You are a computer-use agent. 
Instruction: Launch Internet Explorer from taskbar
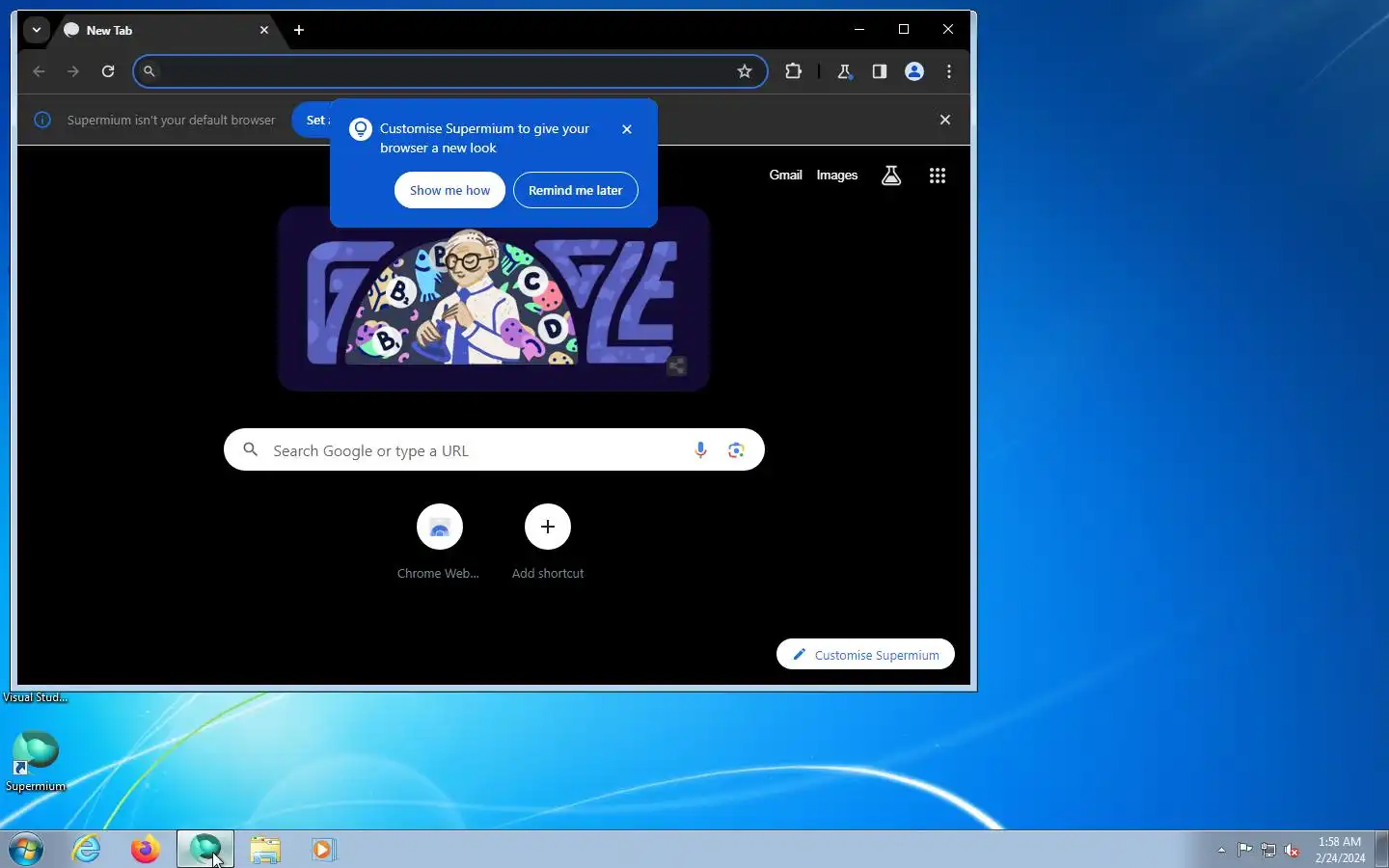click(x=87, y=850)
